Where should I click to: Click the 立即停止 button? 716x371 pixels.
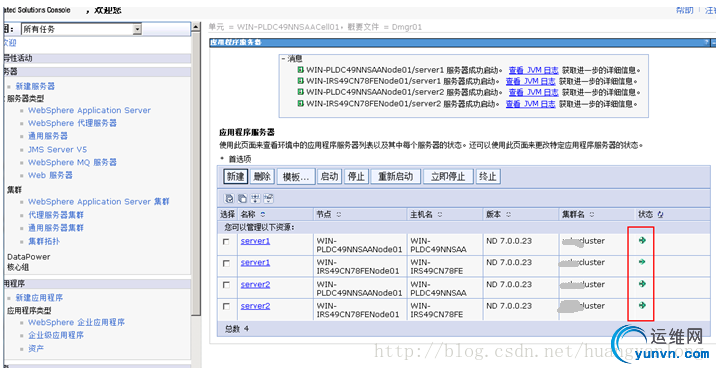click(x=448, y=176)
